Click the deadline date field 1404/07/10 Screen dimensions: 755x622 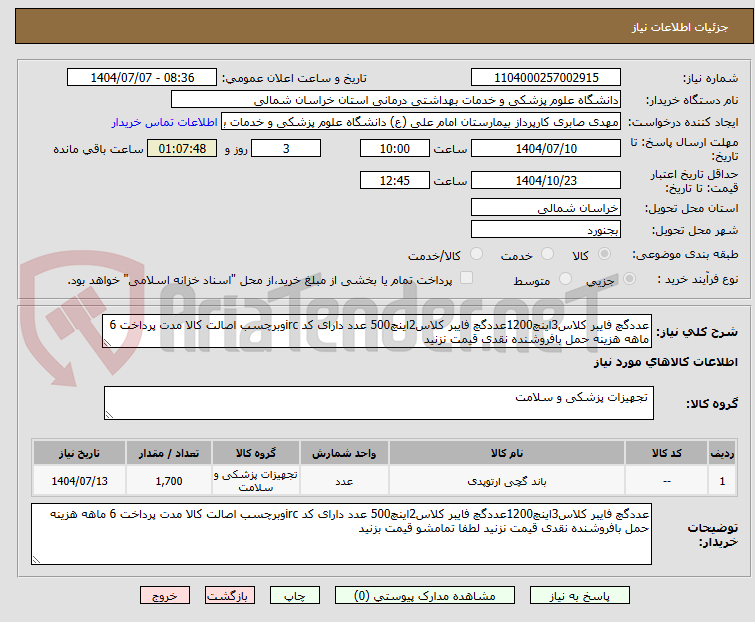click(x=546, y=148)
